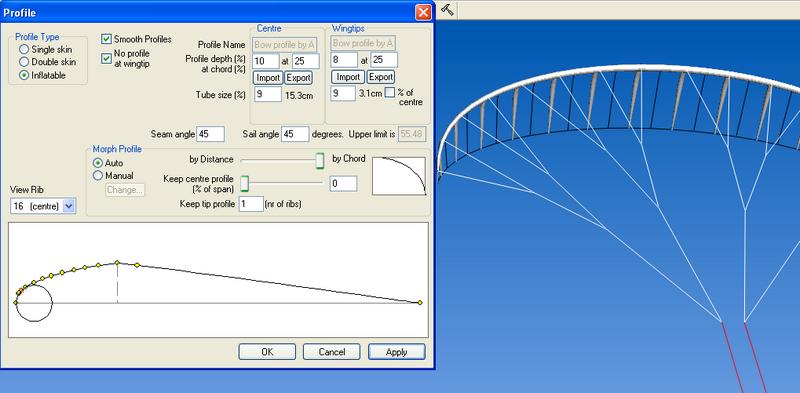Screen dimensions: 800x393
Task: Click the Upper limit value 55.48
Action: click(412, 134)
